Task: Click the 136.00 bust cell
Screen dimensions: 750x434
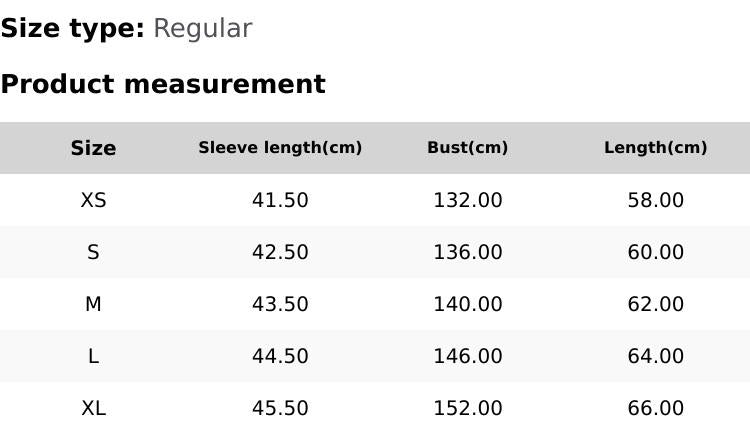Action: point(467,252)
